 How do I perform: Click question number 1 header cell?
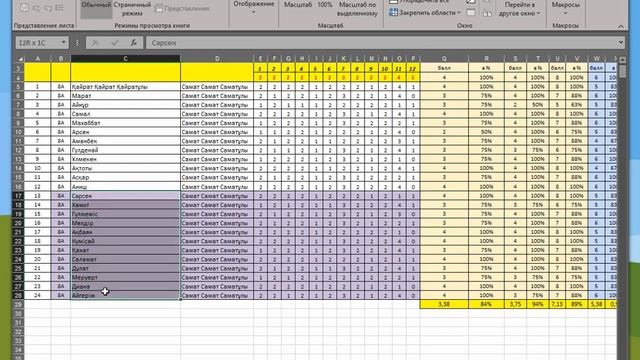click(260, 69)
